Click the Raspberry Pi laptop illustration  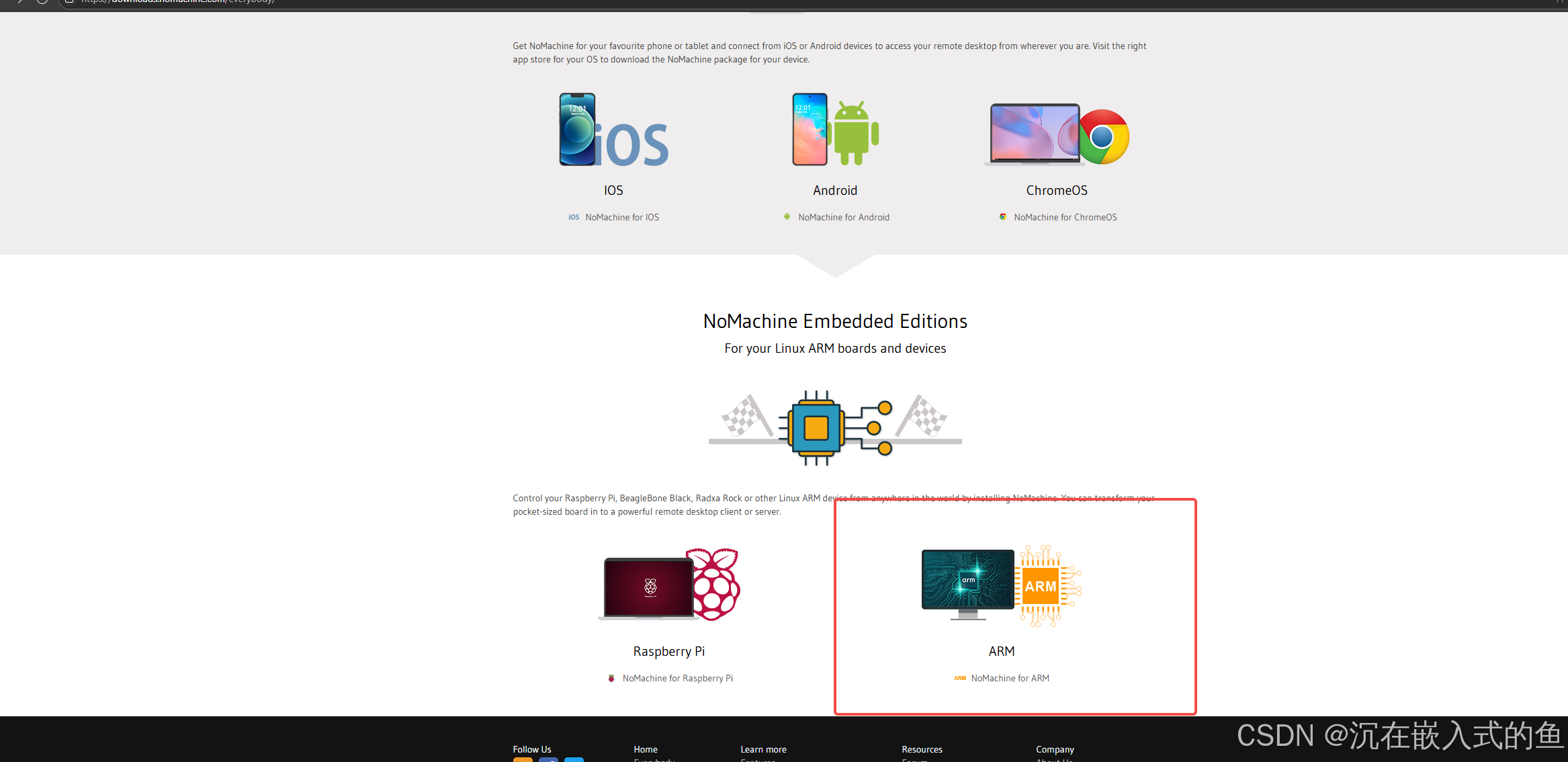(x=669, y=584)
